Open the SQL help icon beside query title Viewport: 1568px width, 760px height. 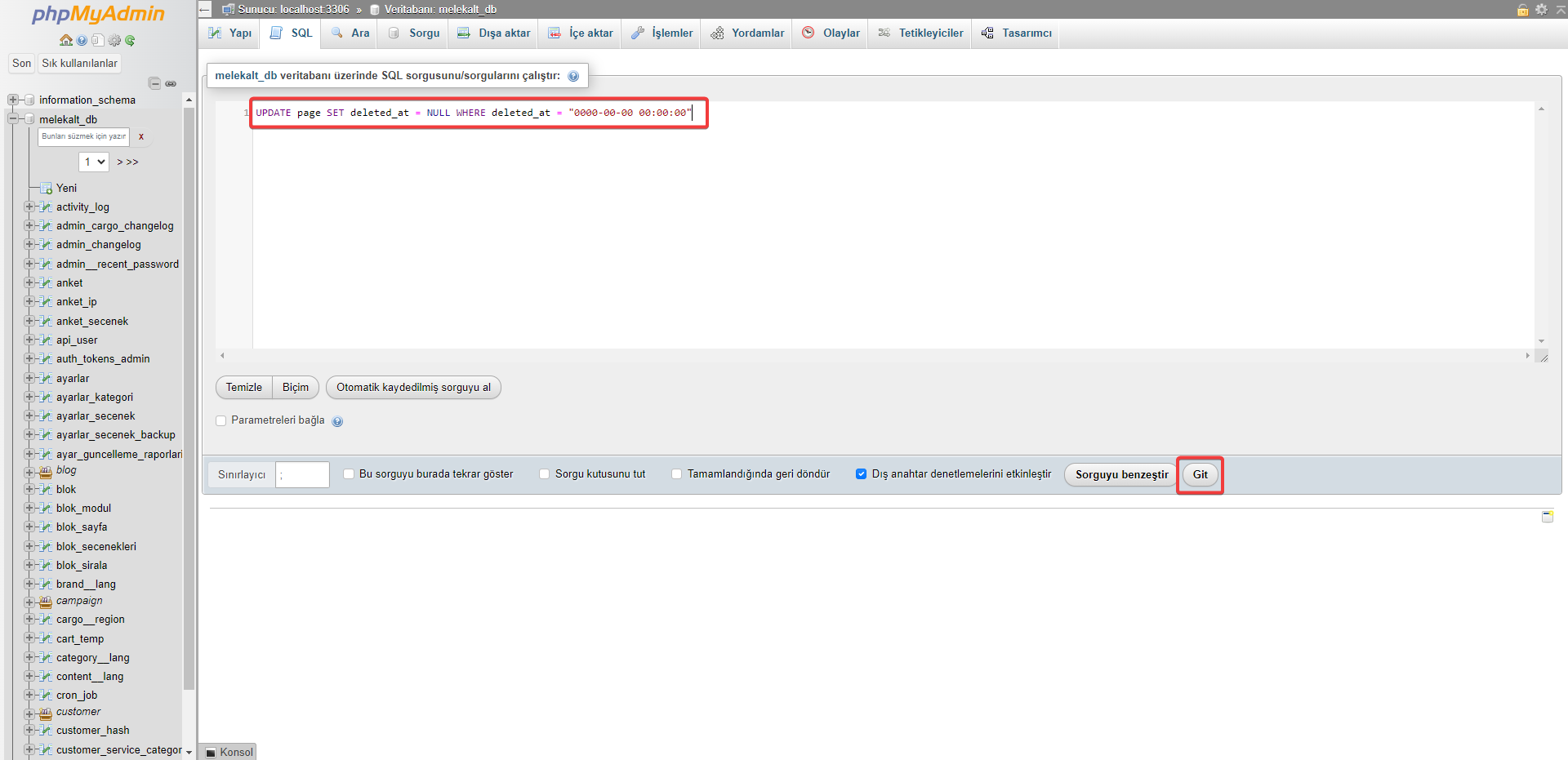(x=573, y=76)
